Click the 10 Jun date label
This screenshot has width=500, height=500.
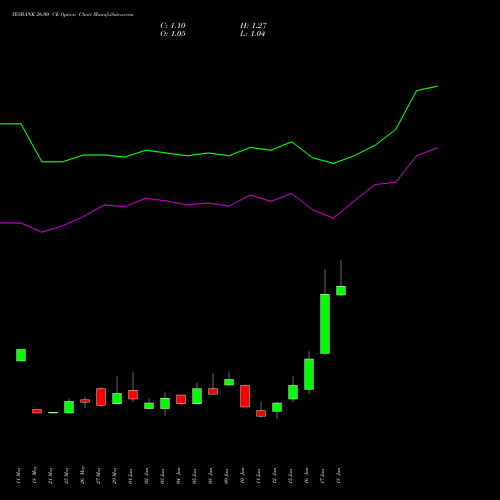click(243, 476)
